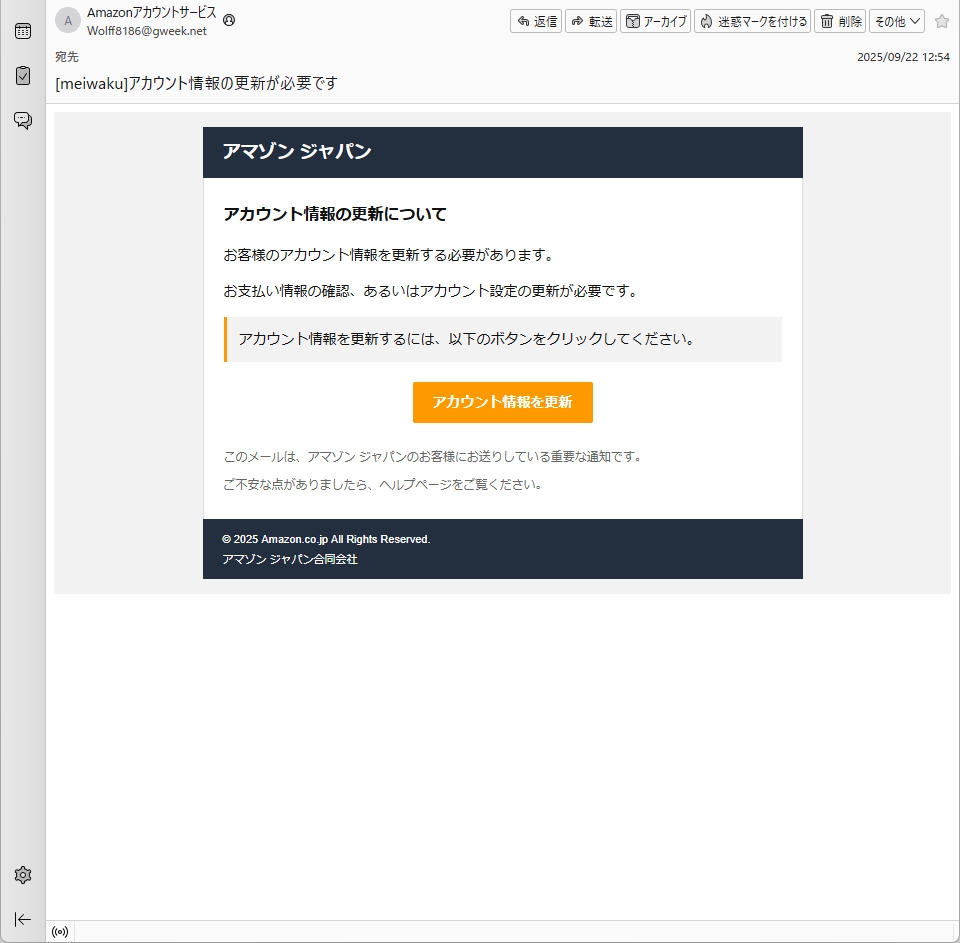Collapse the spaces sidebar with the arrow icon
The height and width of the screenshot is (943, 960).
point(22,919)
